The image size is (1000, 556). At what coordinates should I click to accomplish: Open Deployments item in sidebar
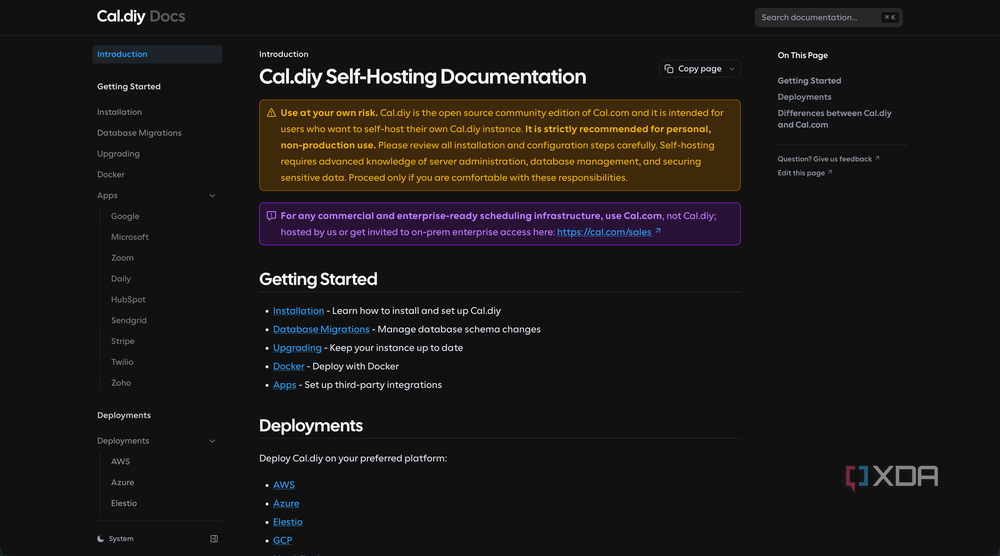click(123, 441)
